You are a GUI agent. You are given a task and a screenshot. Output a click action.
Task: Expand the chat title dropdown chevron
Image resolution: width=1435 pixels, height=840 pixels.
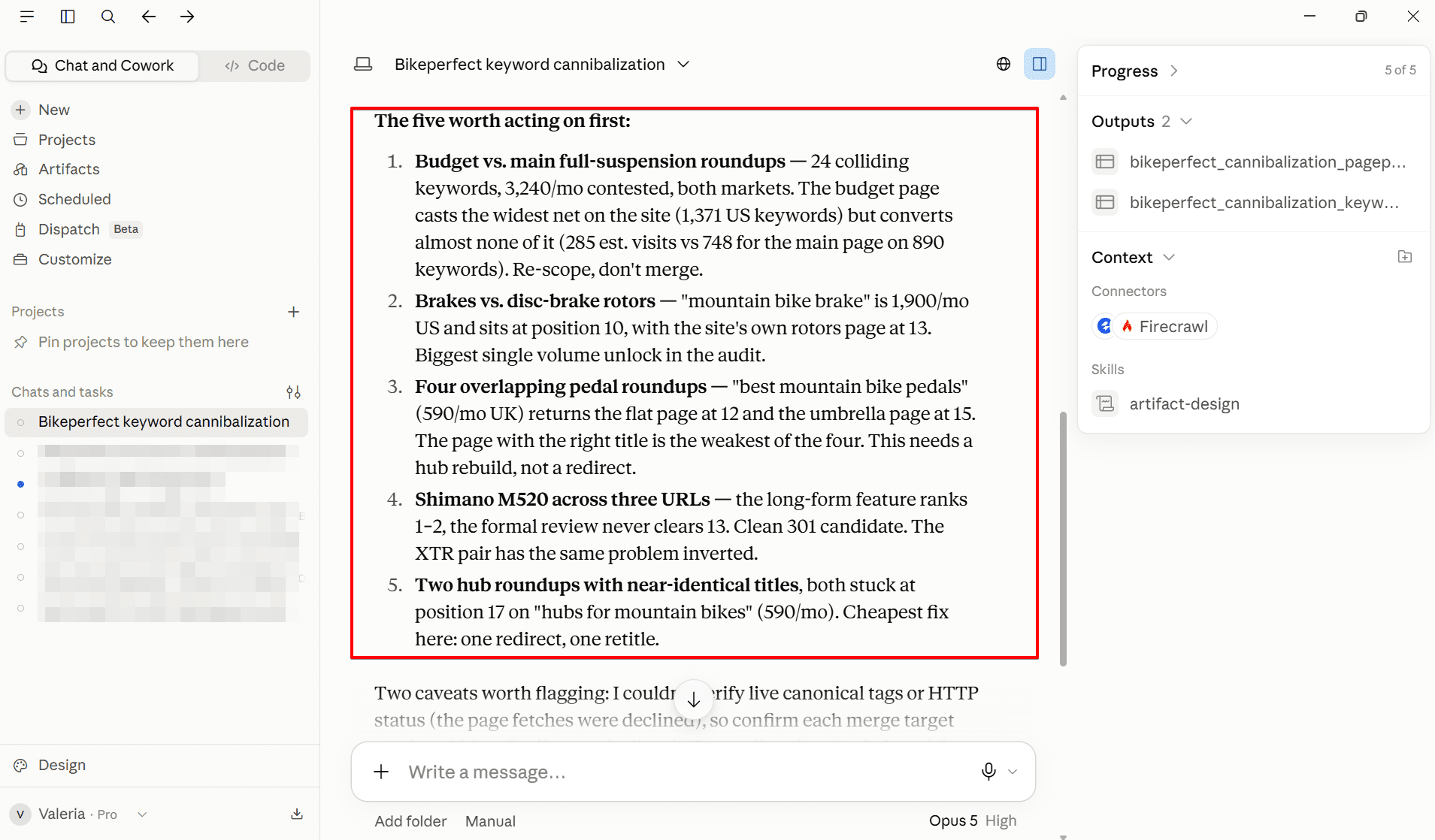pyautogui.click(x=683, y=65)
